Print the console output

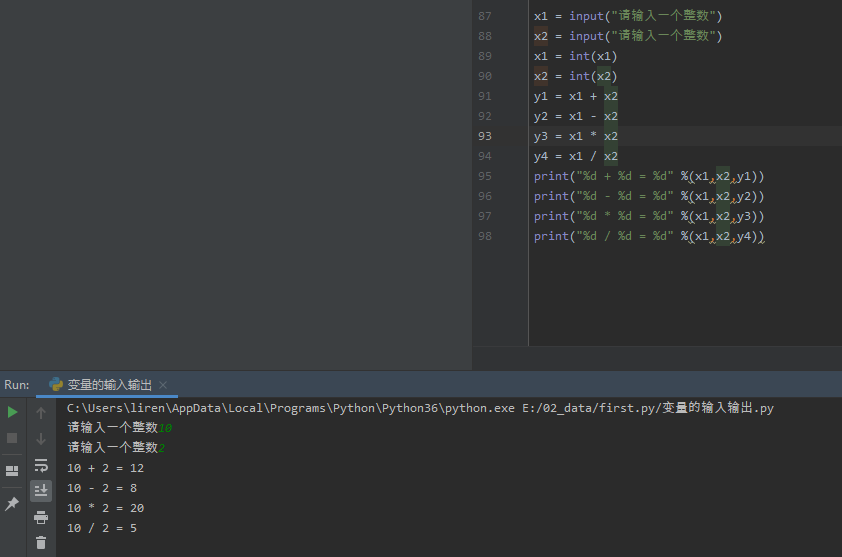[x=41, y=517]
